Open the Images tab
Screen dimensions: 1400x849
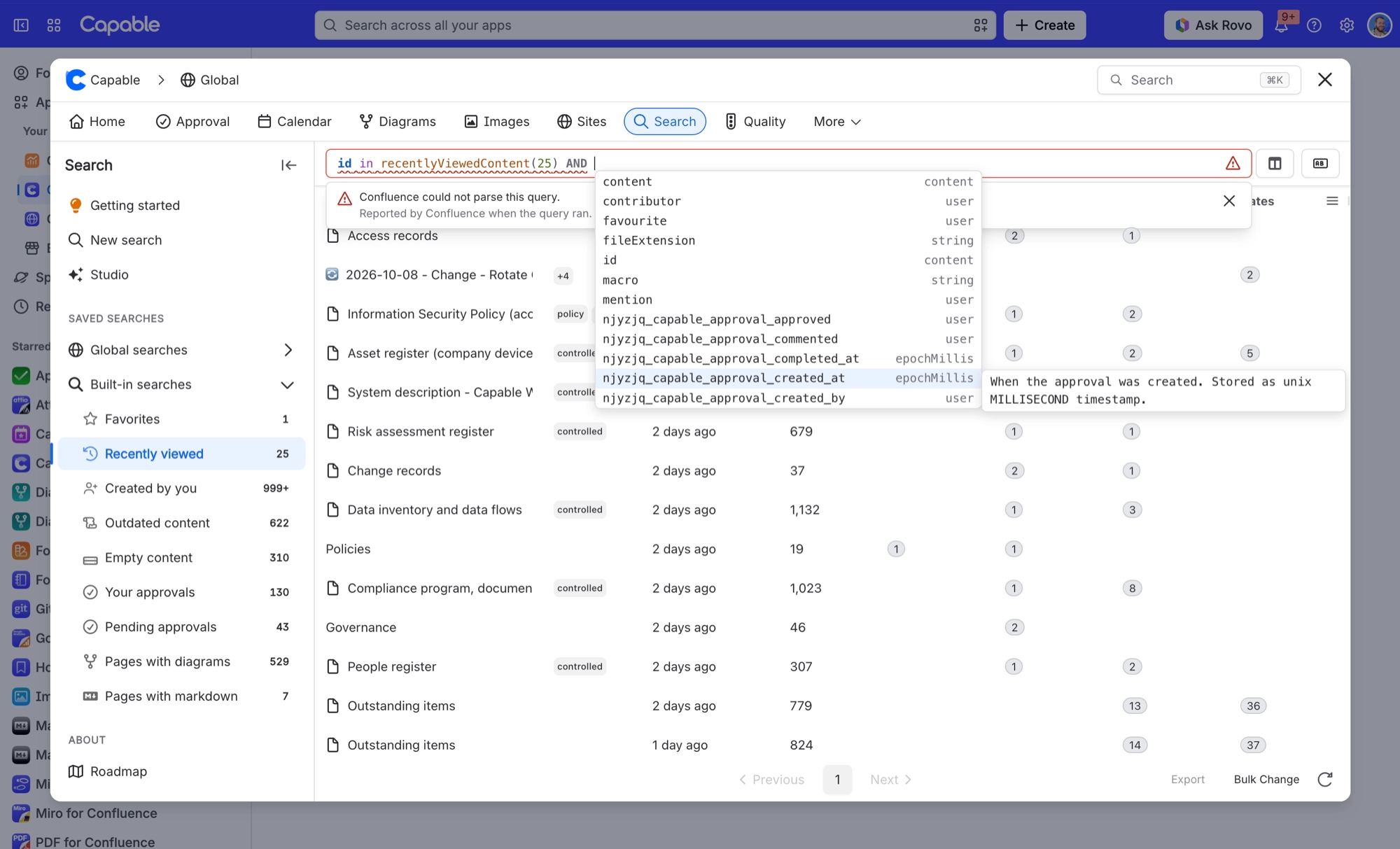pyautogui.click(x=497, y=122)
